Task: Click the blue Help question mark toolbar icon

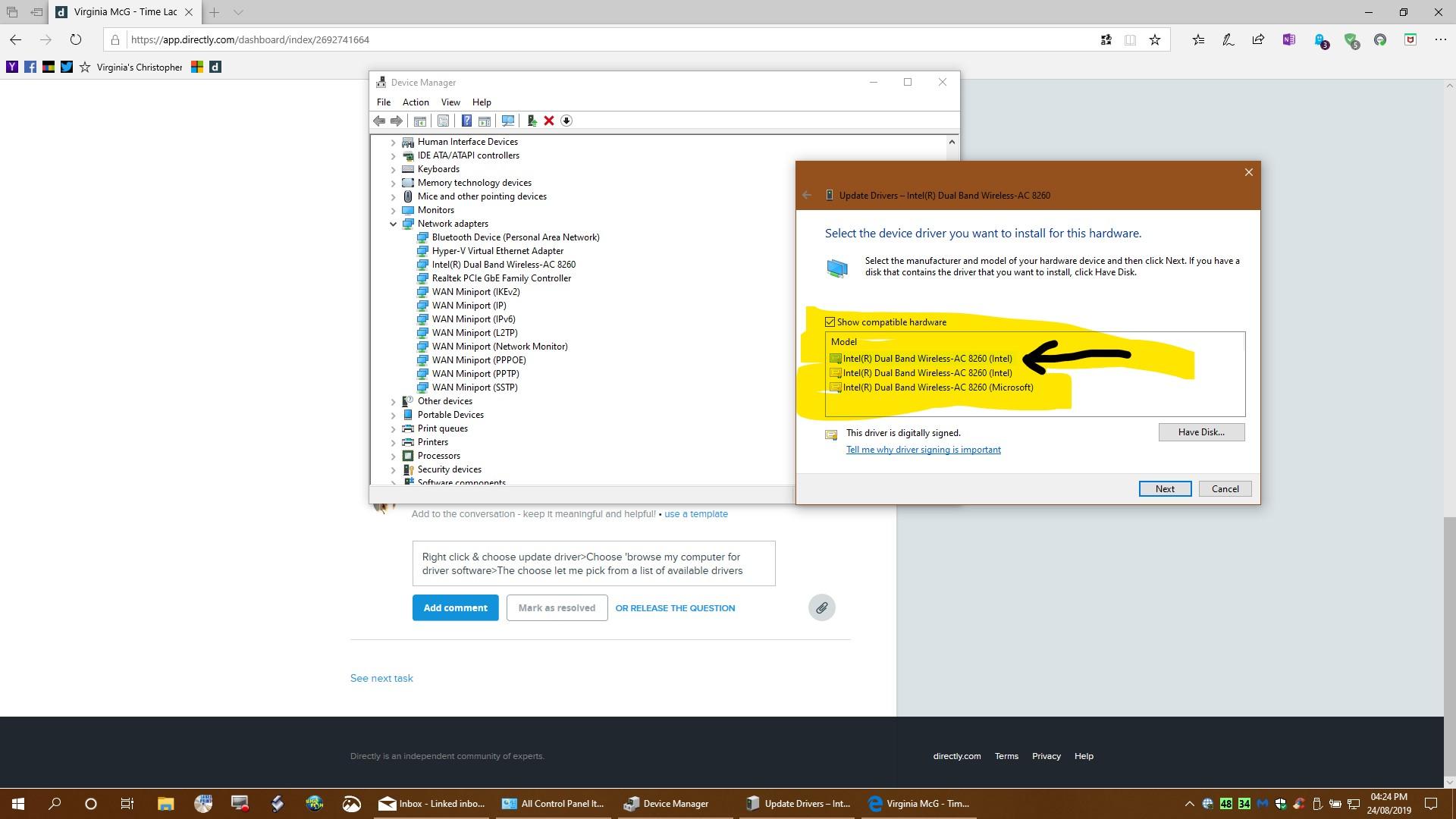Action: pos(466,121)
